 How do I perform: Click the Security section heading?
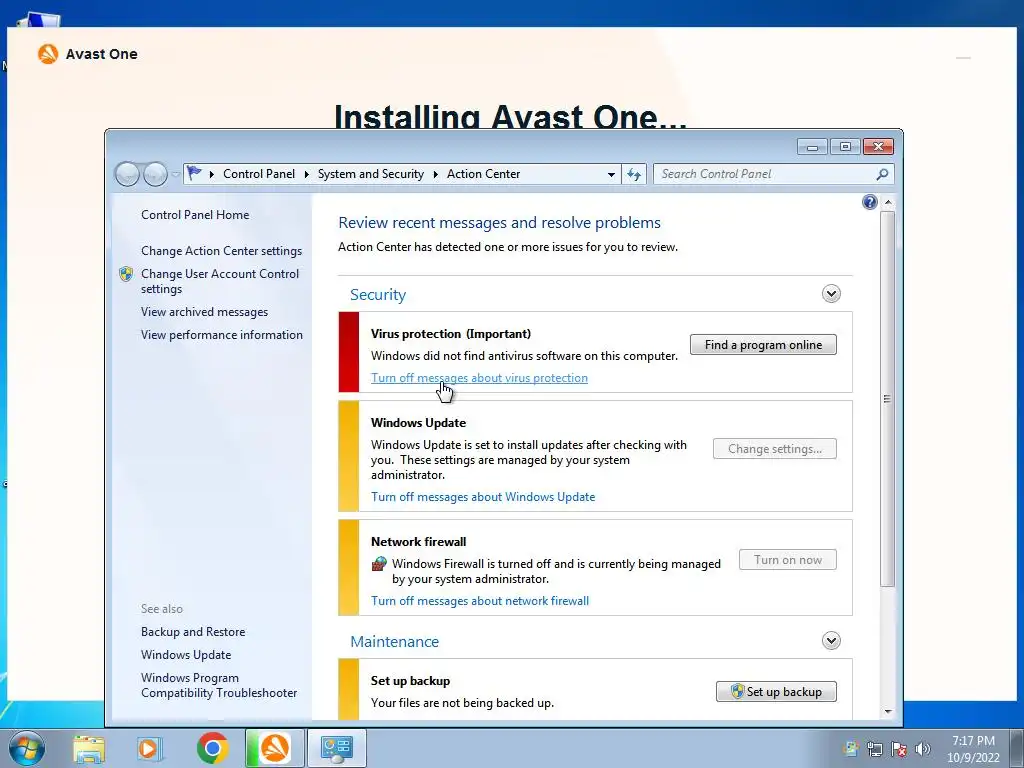pyautogui.click(x=377, y=295)
